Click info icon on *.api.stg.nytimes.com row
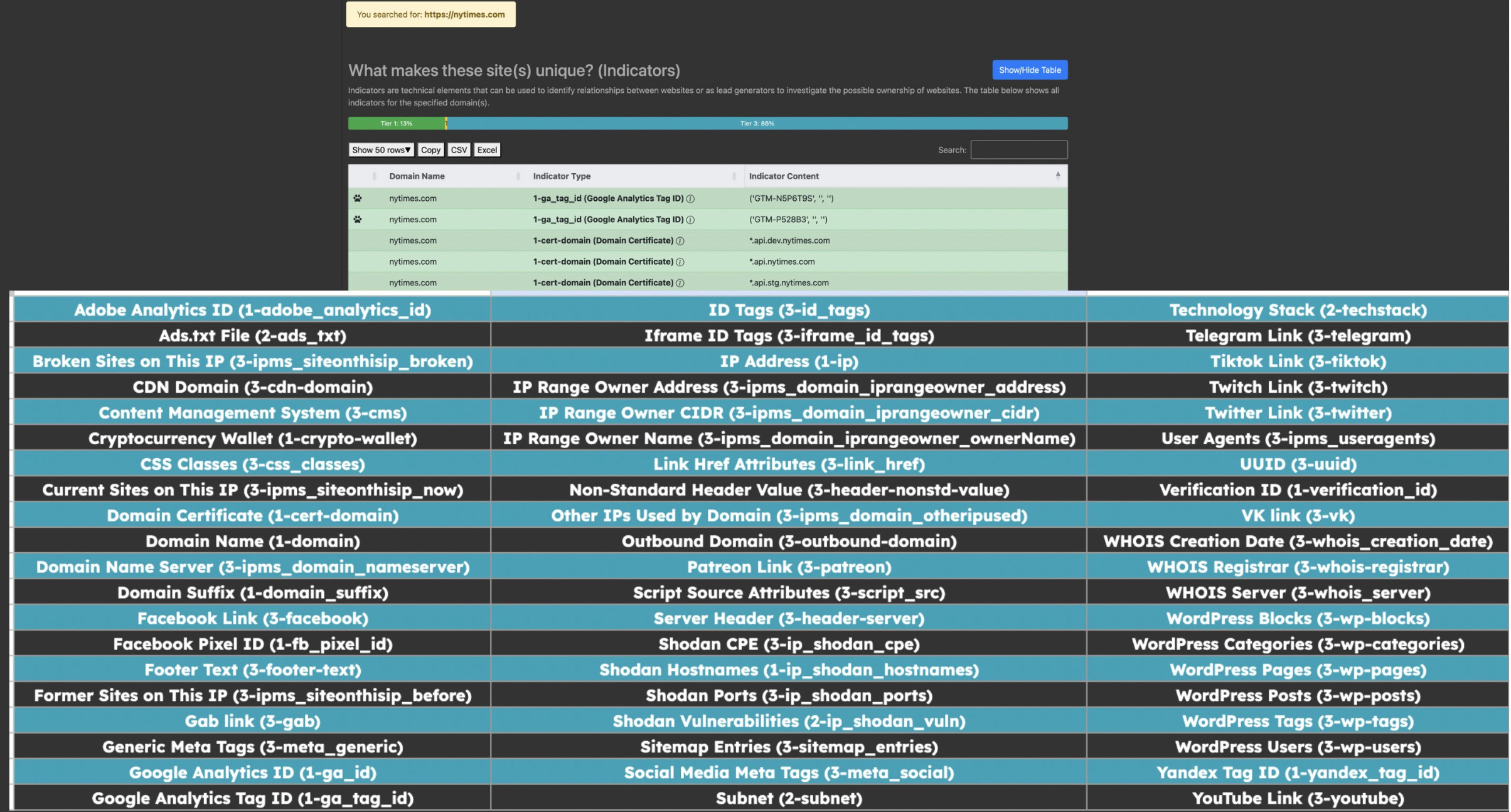Screen dimensions: 1511x812 coord(680,283)
